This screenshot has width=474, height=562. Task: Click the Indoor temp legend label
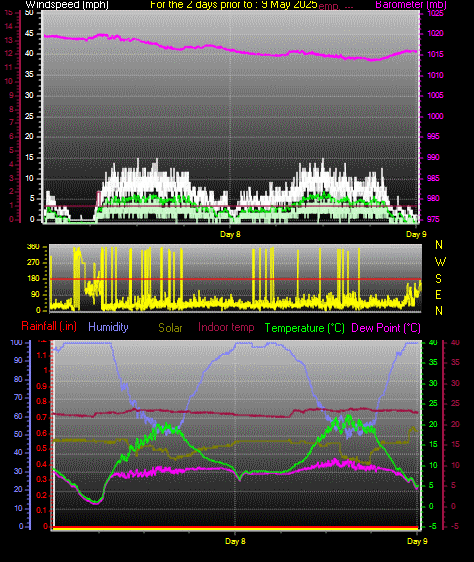(x=226, y=327)
